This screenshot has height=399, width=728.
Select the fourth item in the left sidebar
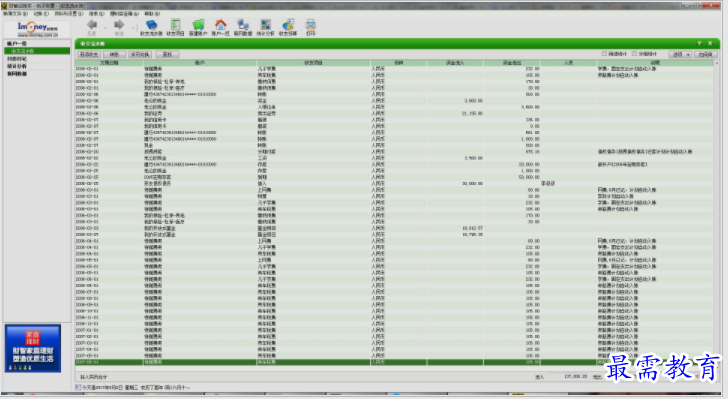tap(17, 66)
